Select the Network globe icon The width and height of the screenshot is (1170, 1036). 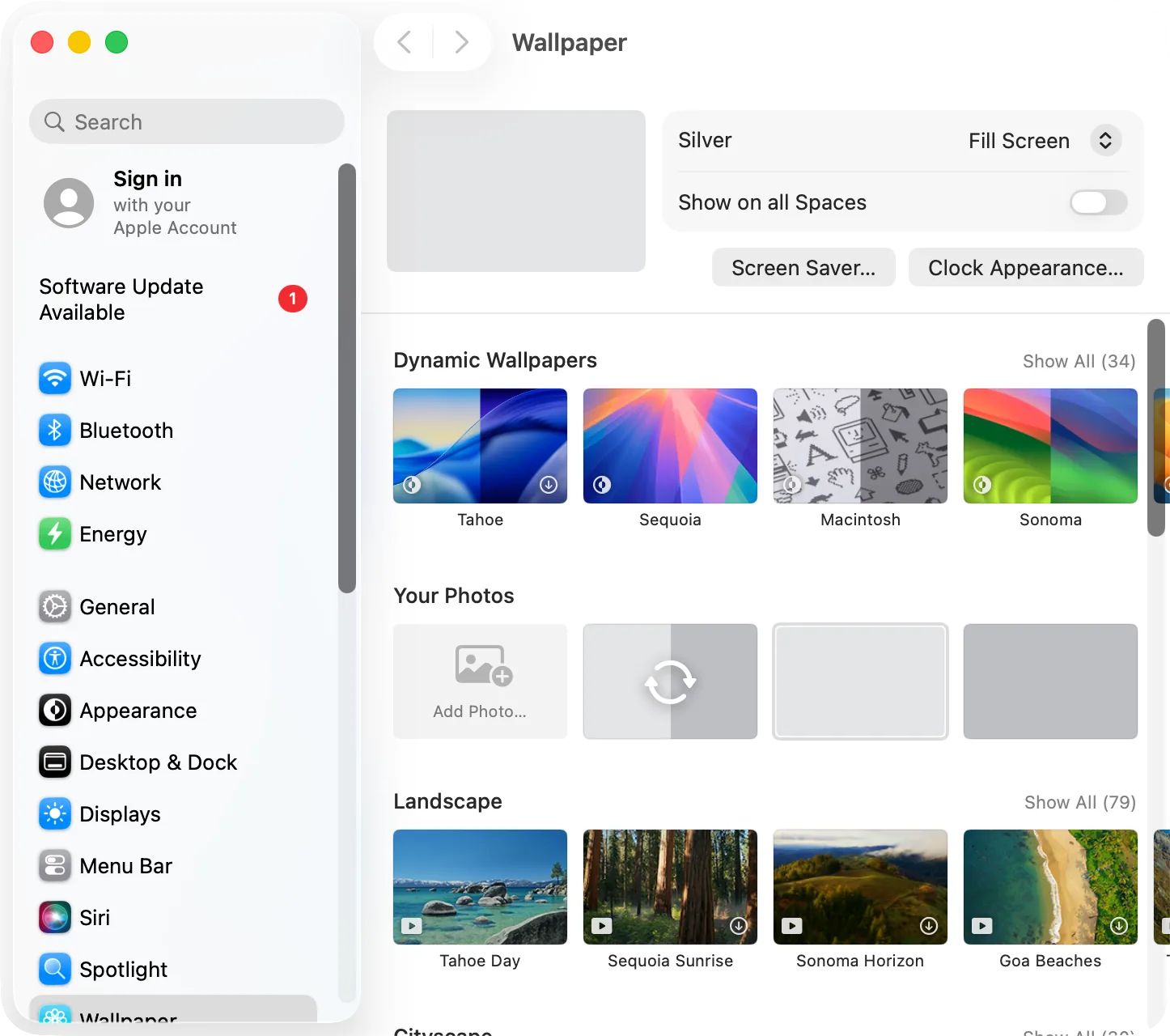pyautogui.click(x=55, y=482)
